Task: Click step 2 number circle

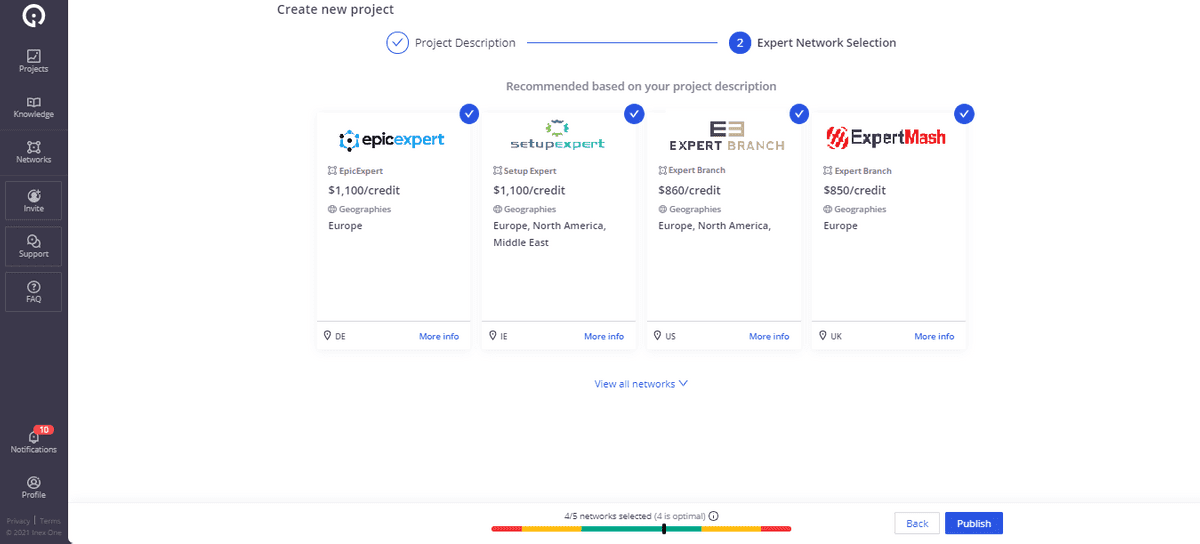Action: pyautogui.click(x=739, y=43)
